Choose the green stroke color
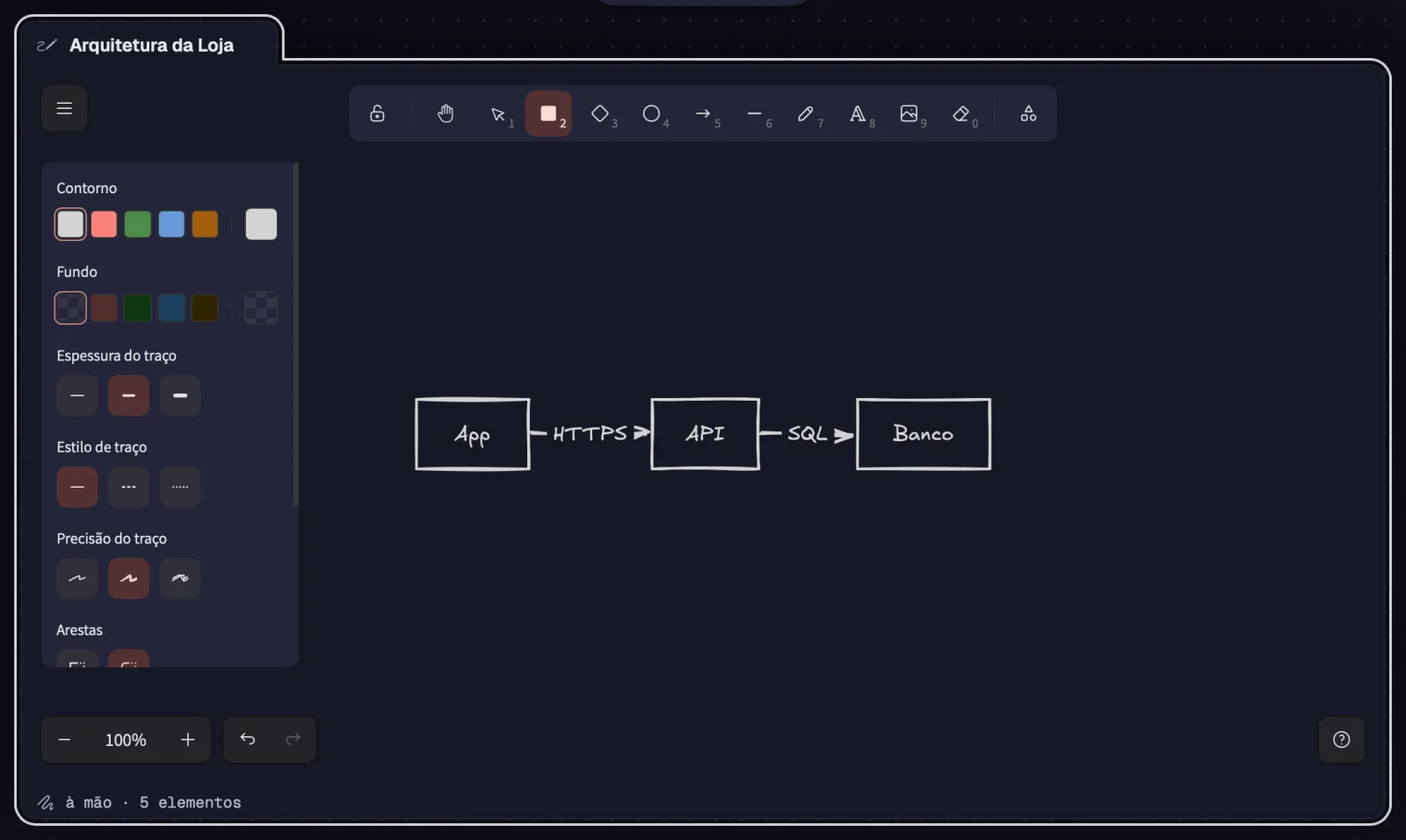This screenshot has width=1406, height=840. [138, 224]
